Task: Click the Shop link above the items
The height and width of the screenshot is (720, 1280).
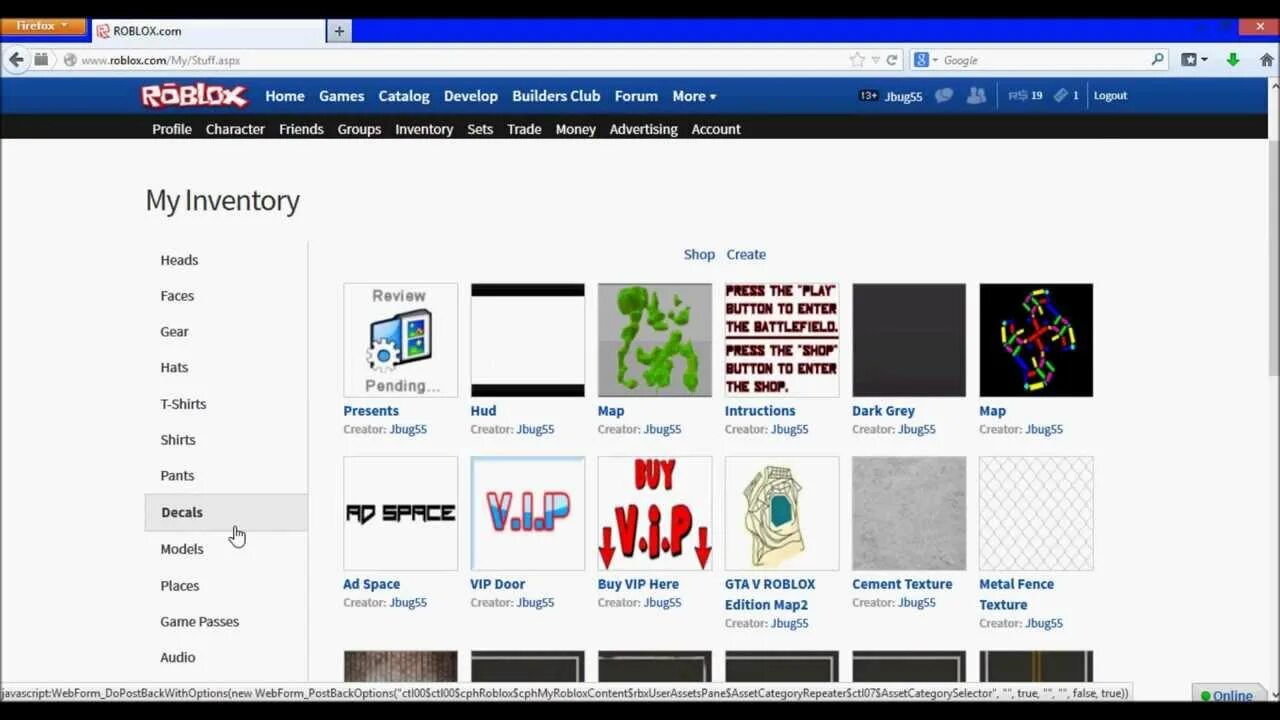Action: point(699,254)
